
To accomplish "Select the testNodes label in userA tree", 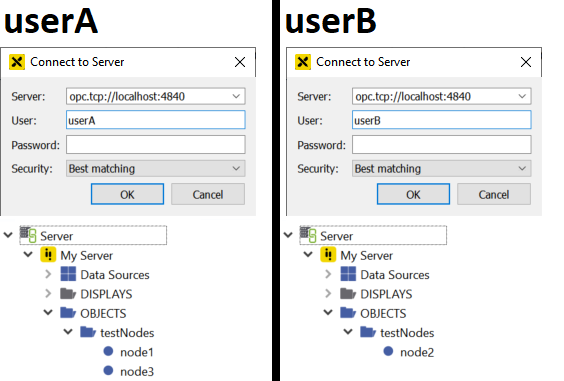I will click(x=127, y=332).
